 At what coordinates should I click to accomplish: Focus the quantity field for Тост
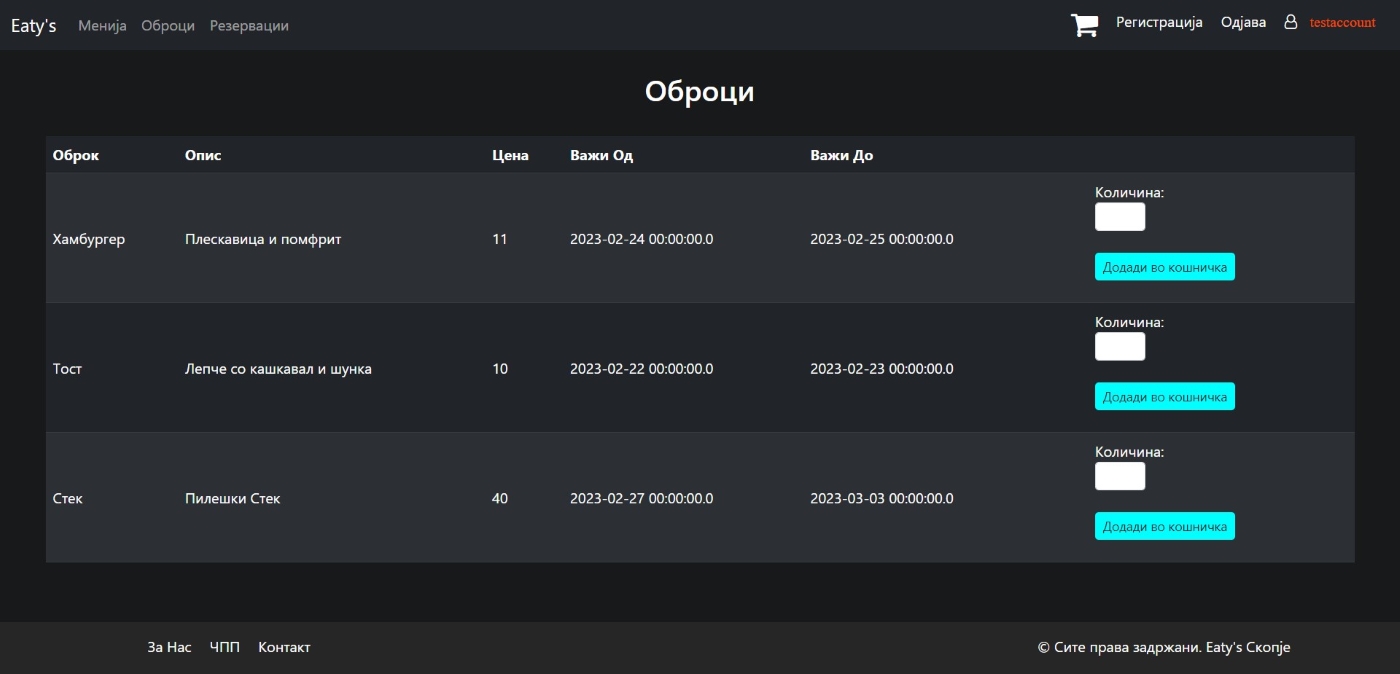[1120, 347]
